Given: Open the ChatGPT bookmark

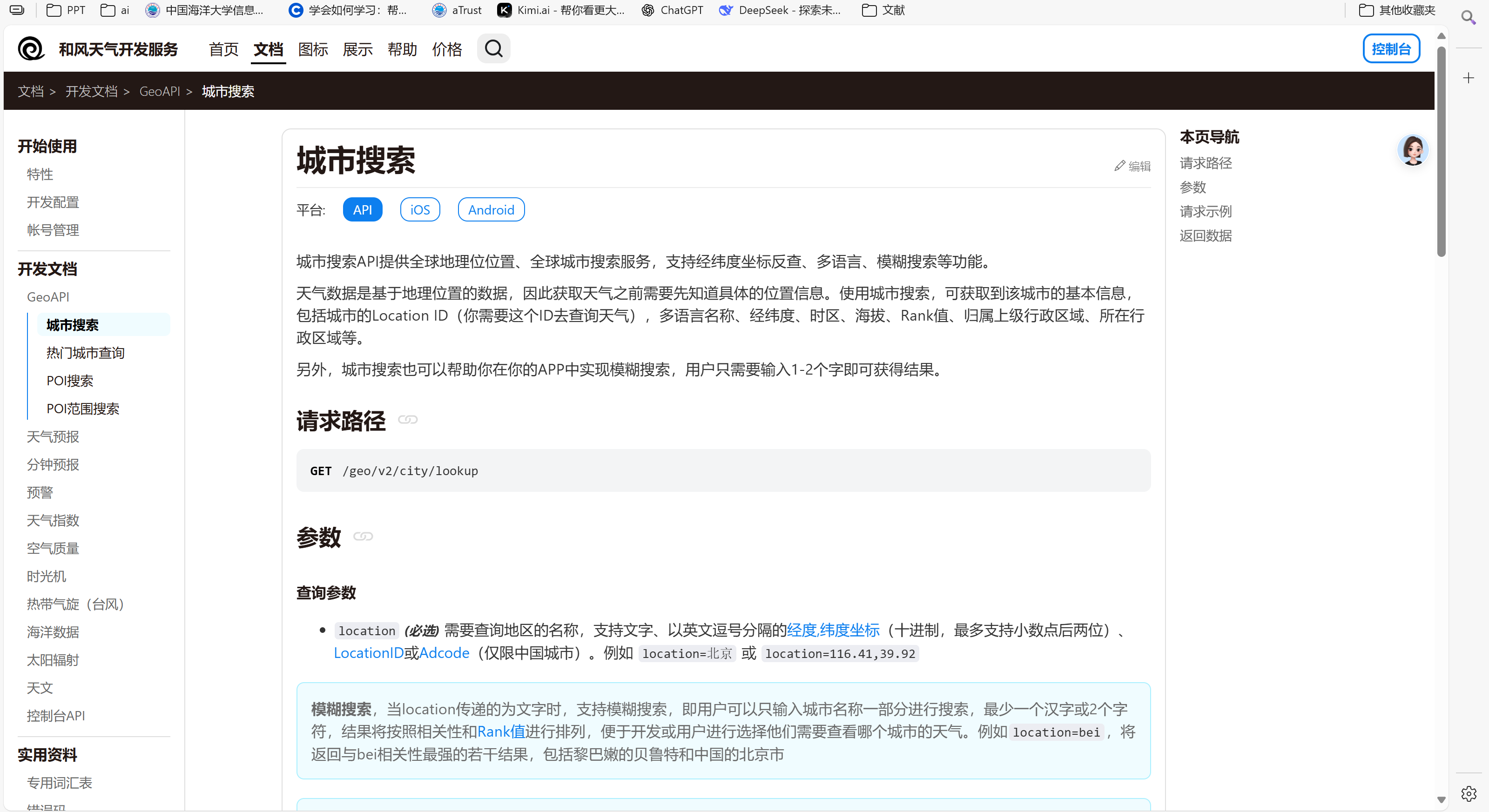Looking at the screenshot, I should tap(672, 10).
